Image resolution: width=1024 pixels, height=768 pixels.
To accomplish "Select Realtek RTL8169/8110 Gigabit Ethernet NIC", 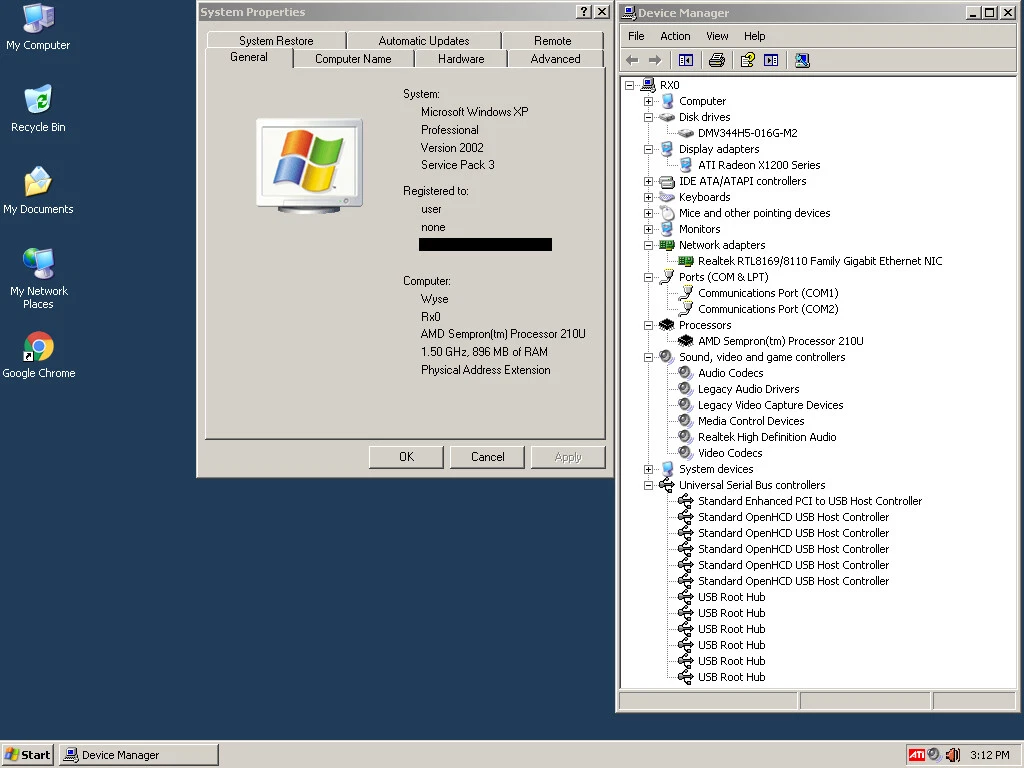I will click(820, 261).
